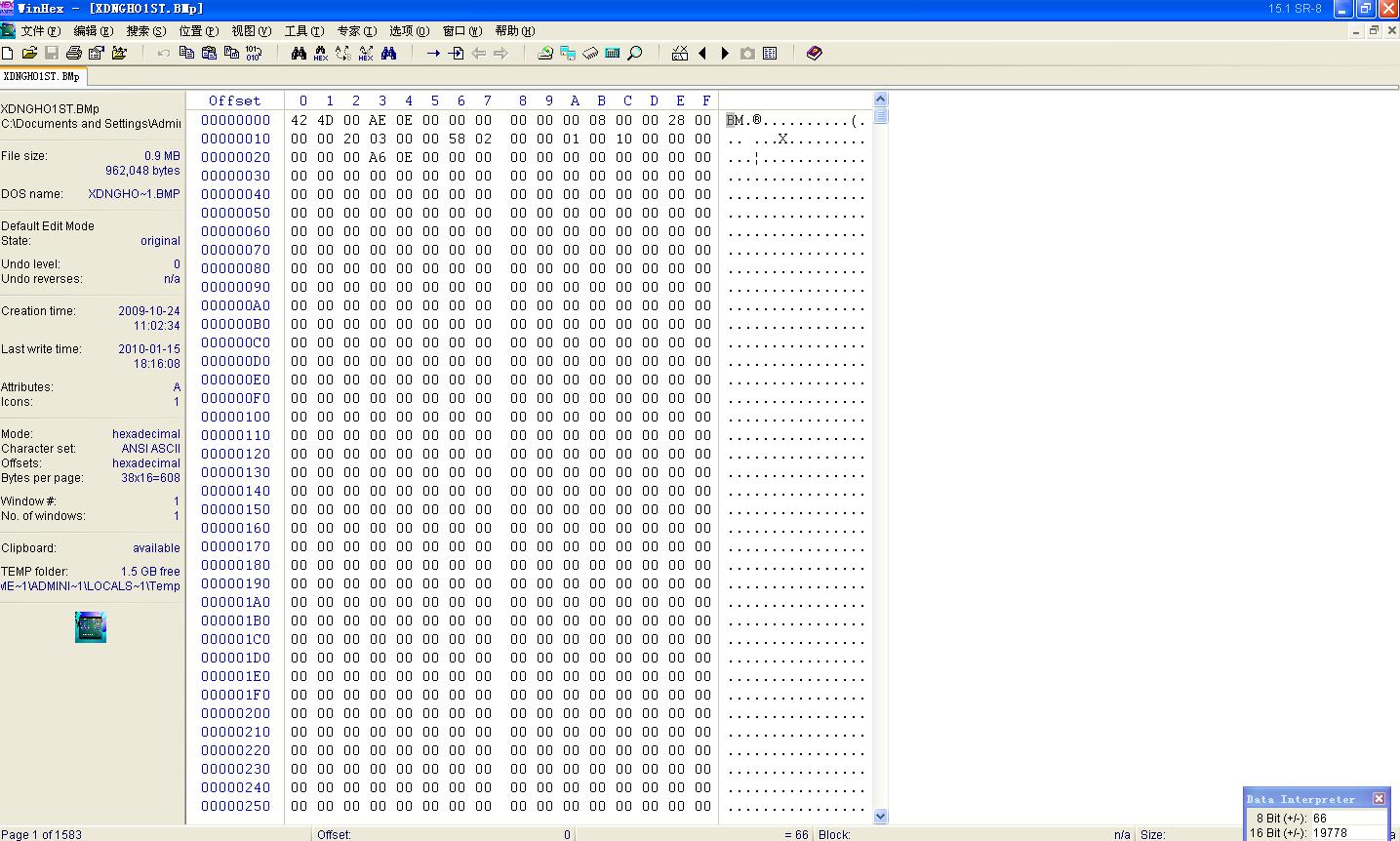Click the black backward navigation triangle
The height and width of the screenshot is (841, 1400).
point(702,53)
